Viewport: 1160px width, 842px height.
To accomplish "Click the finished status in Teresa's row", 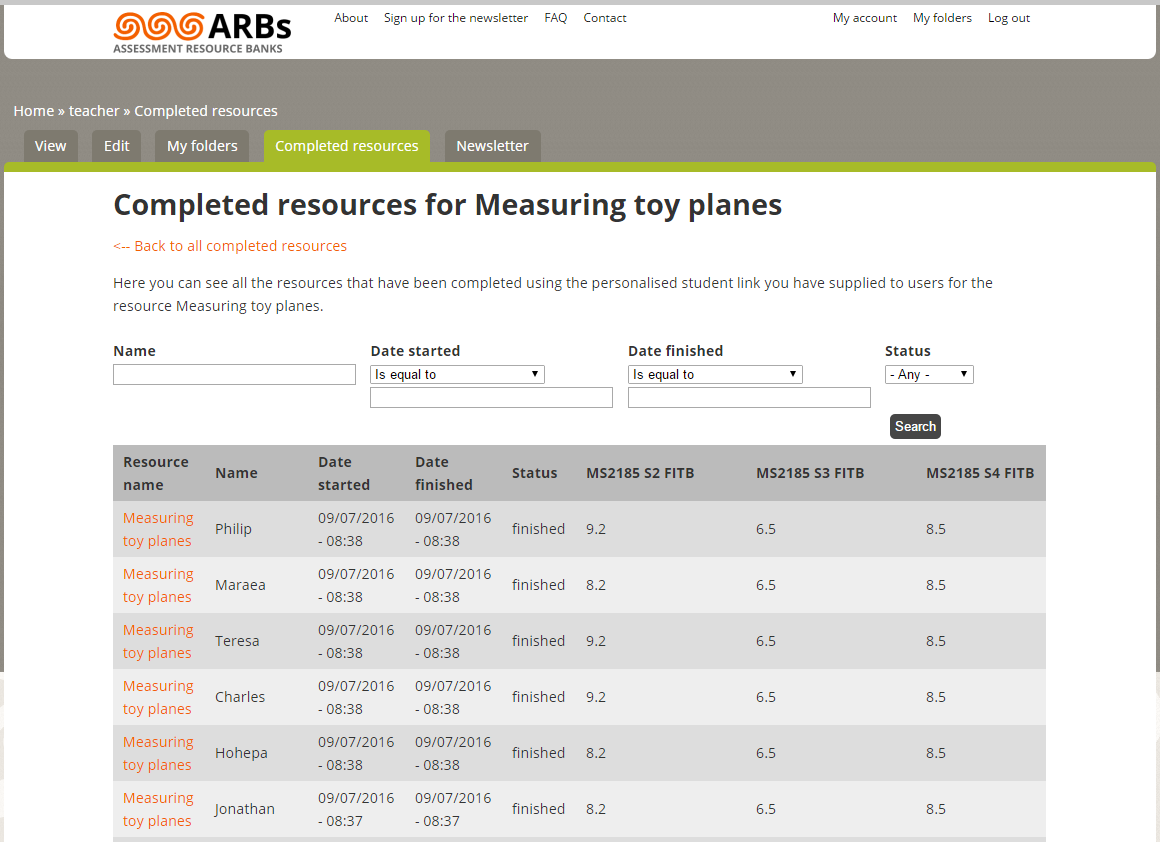I will point(538,641).
